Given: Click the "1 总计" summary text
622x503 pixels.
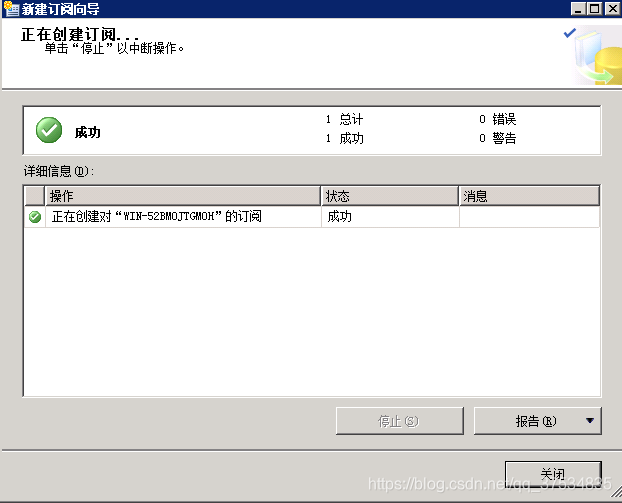Looking at the screenshot, I should pyautogui.click(x=344, y=119).
